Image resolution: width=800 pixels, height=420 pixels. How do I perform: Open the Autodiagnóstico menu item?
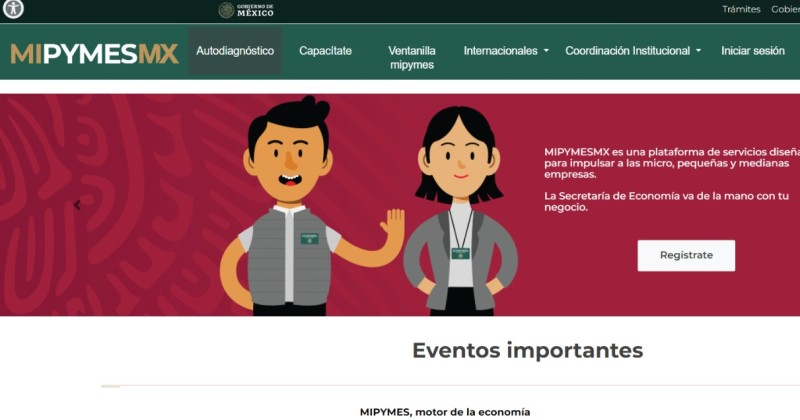point(235,51)
